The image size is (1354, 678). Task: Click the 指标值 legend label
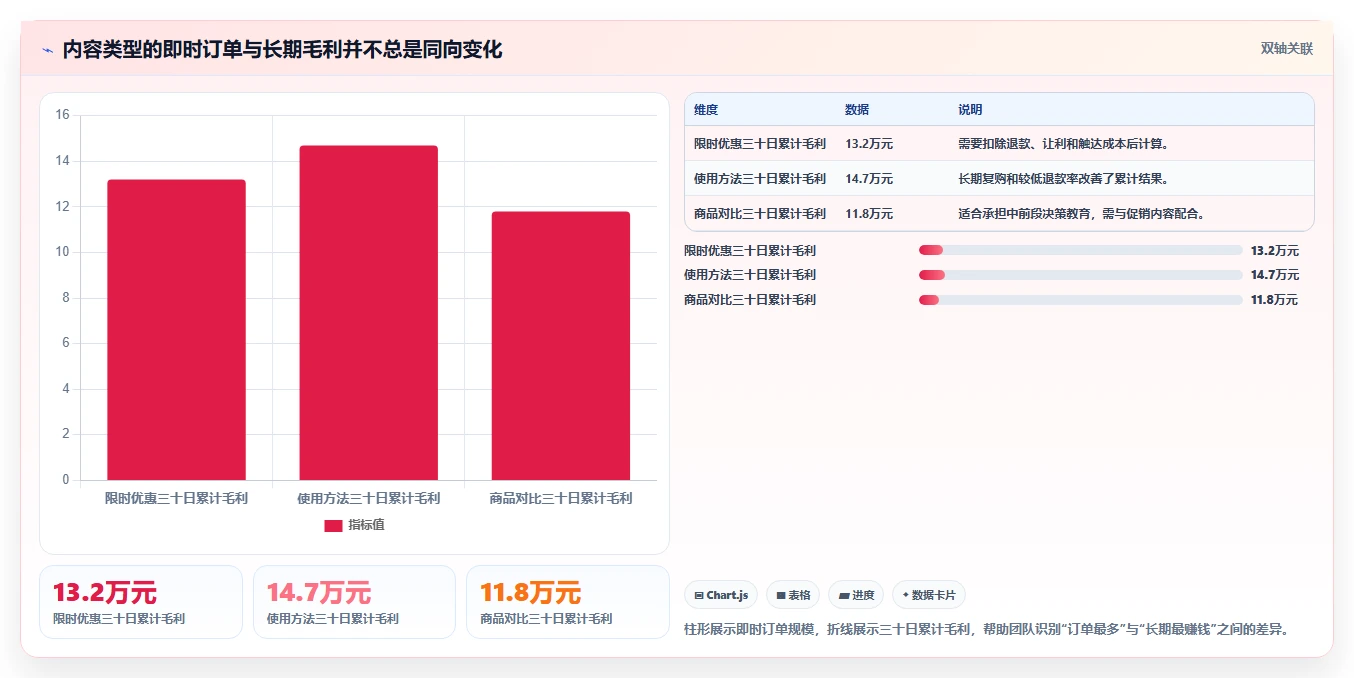point(366,525)
